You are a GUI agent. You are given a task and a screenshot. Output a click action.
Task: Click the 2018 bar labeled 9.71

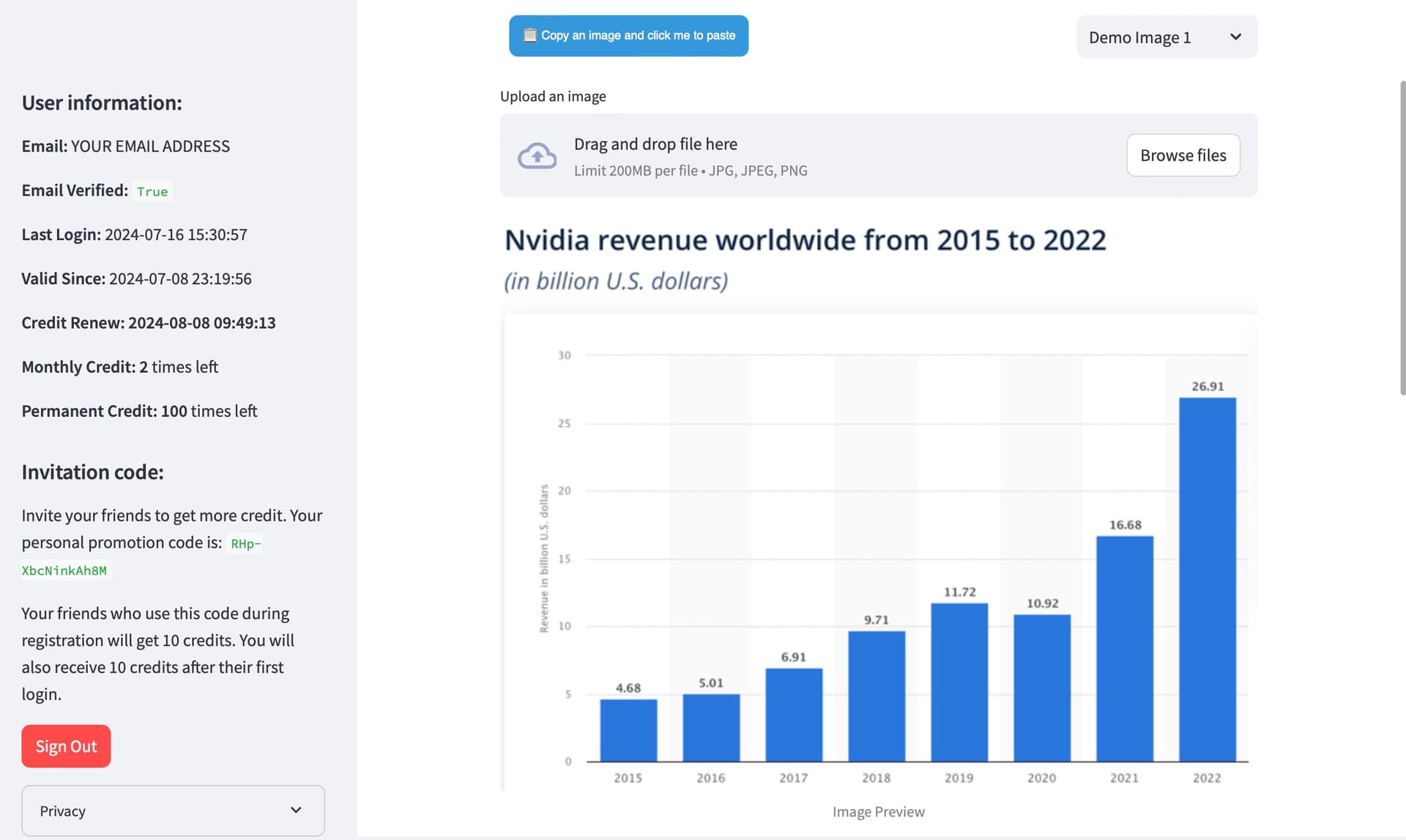pos(876,696)
